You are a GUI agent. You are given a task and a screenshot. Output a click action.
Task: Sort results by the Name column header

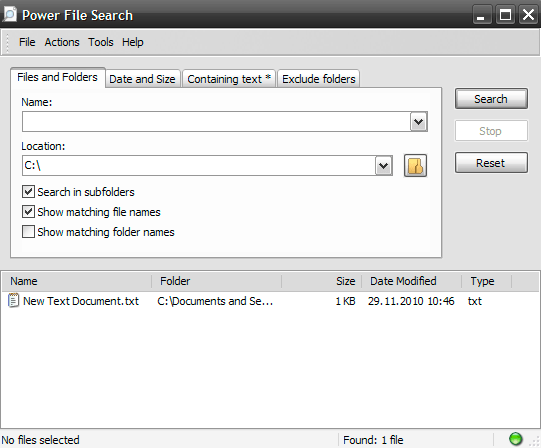coord(77,281)
